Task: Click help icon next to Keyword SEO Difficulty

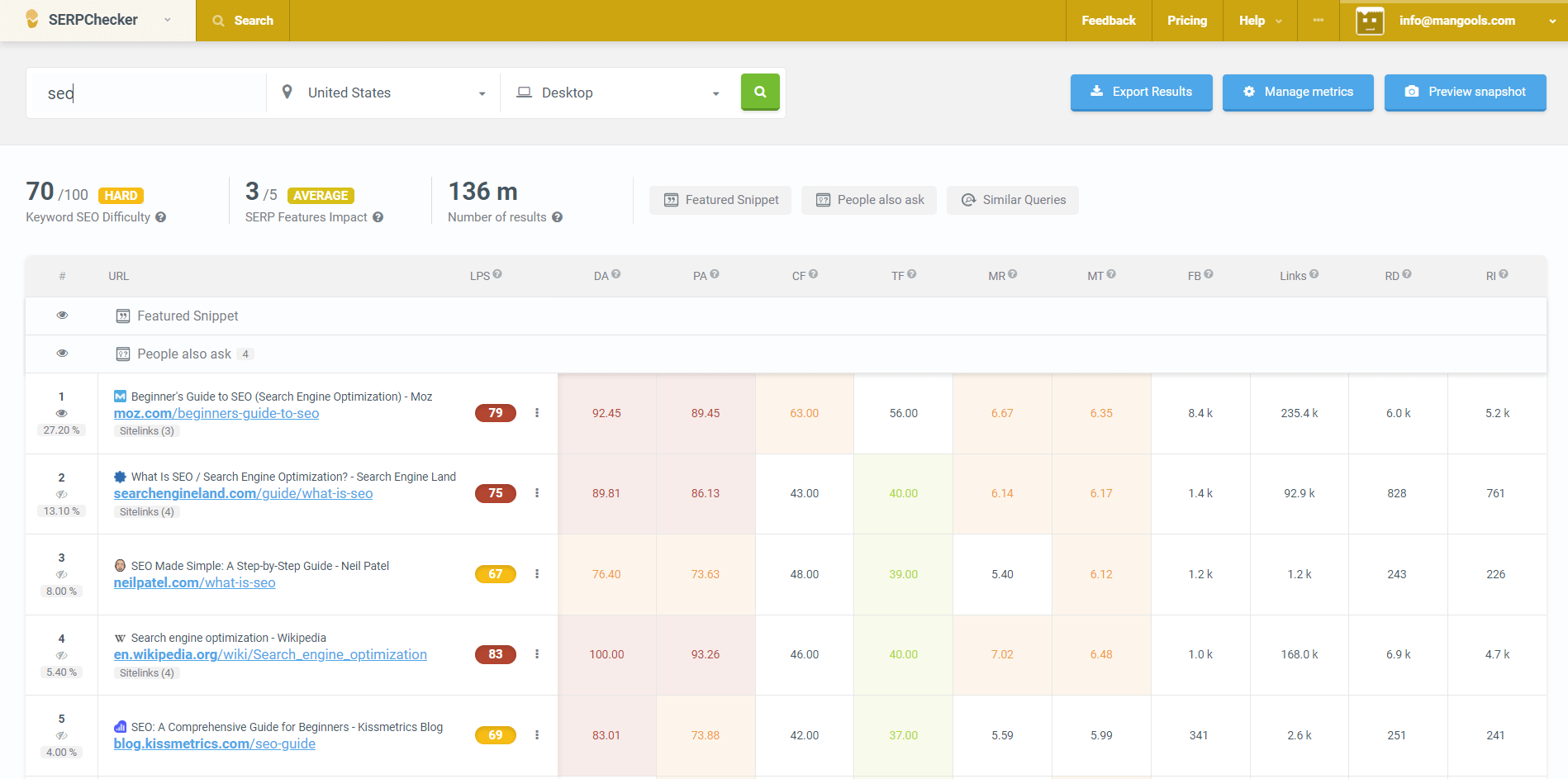Action: click(x=161, y=217)
